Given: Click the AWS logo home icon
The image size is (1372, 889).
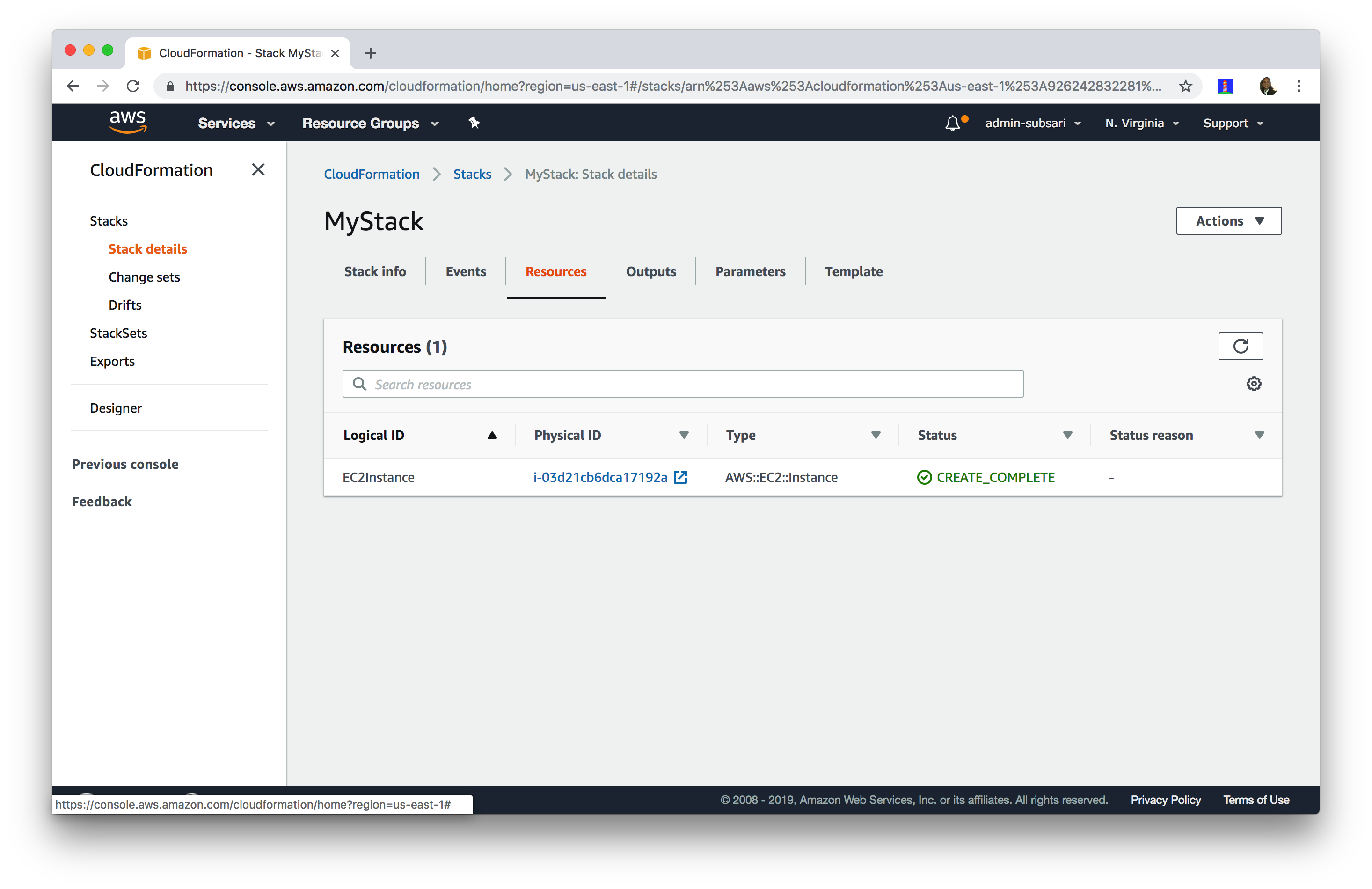Looking at the screenshot, I should (127, 122).
